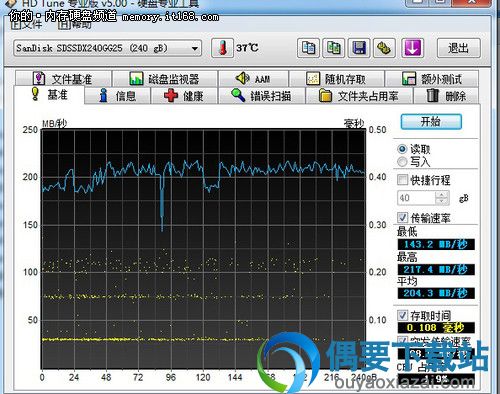Click the short stroke size input field

416,198
